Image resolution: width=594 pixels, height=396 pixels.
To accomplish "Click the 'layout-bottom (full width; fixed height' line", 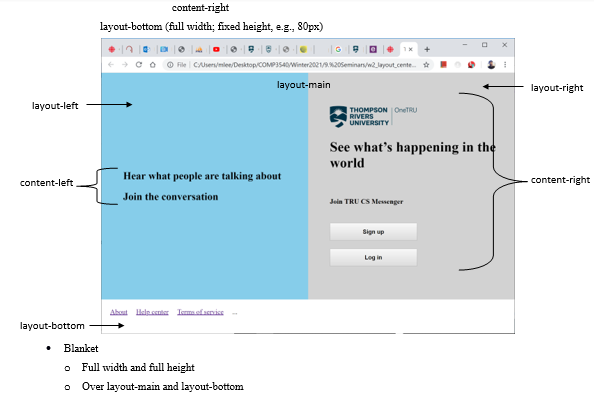I will [211, 27].
